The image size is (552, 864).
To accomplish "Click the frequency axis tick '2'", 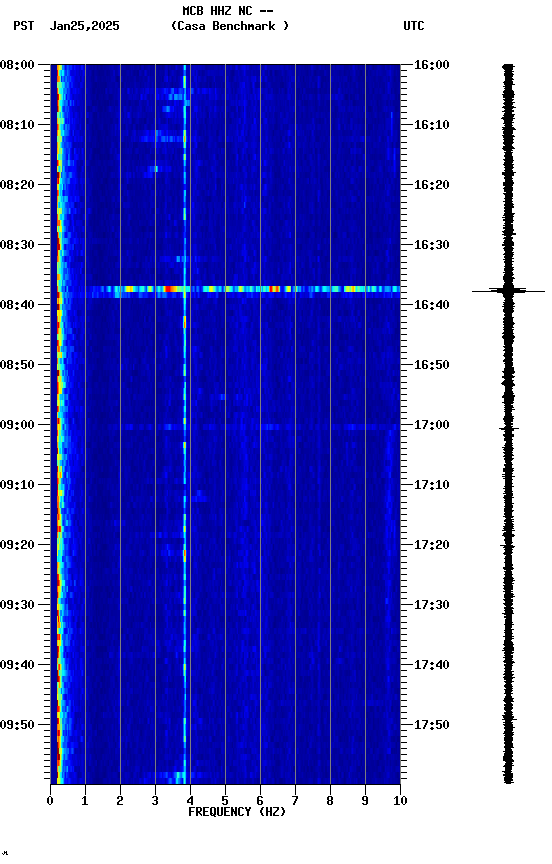I will 120,801.
